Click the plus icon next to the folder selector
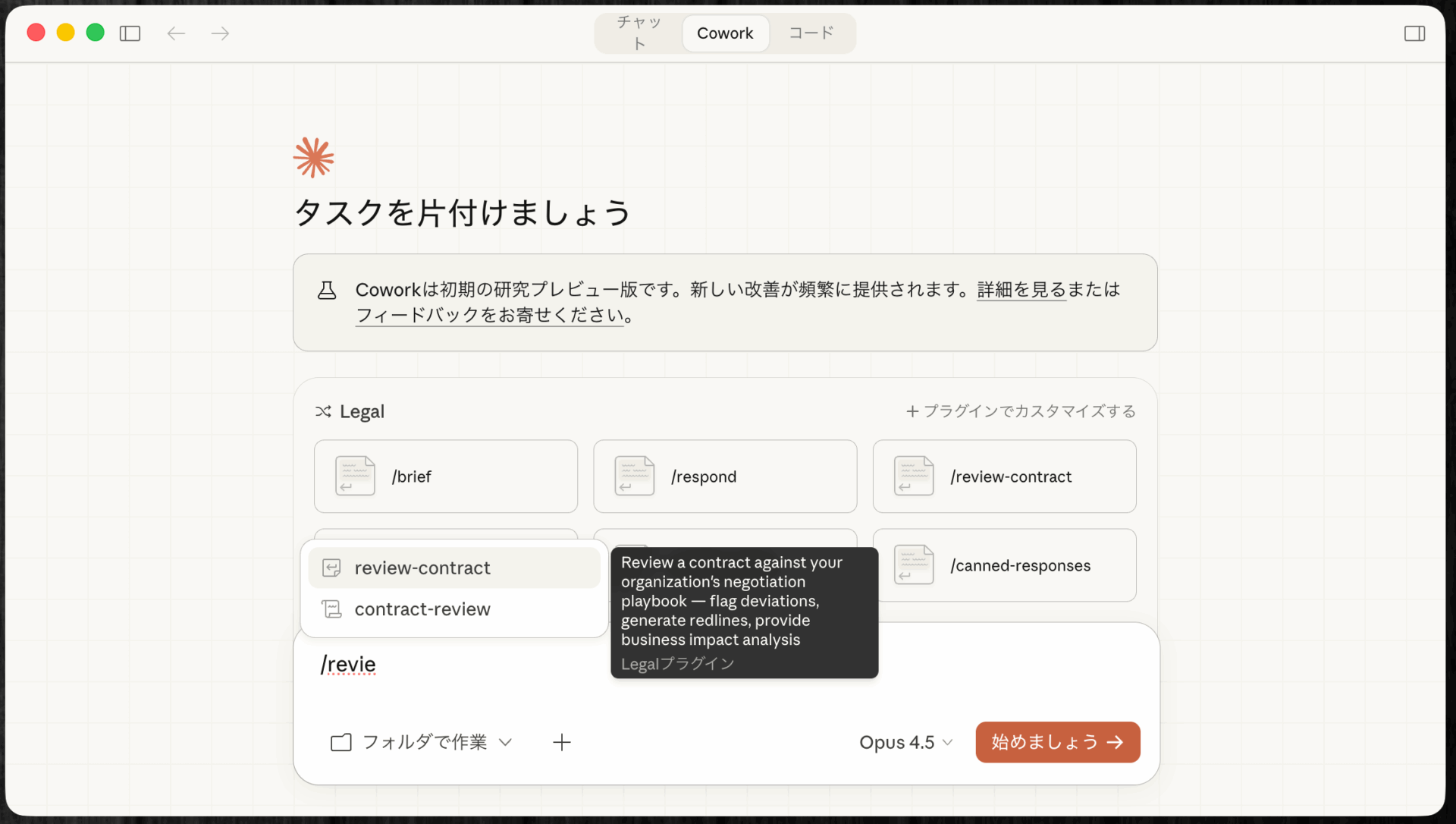The width and height of the screenshot is (1456, 824). (x=562, y=742)
